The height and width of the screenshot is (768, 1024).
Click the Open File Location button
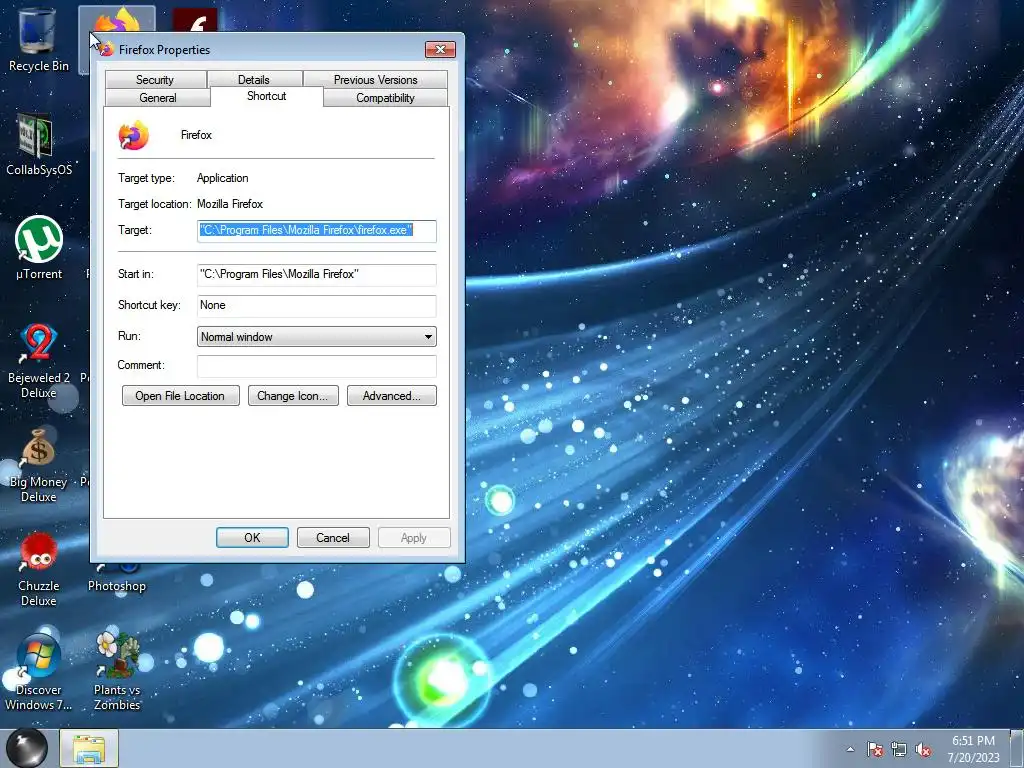click(180, 396)
